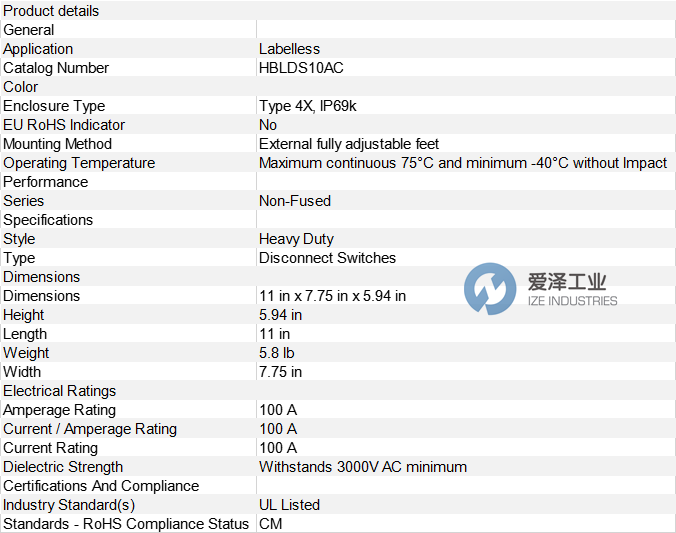676x533 pixels.
Task: Select the Weight value 5.8 lb
Action: pyautogui.click(x=277, y=353)
